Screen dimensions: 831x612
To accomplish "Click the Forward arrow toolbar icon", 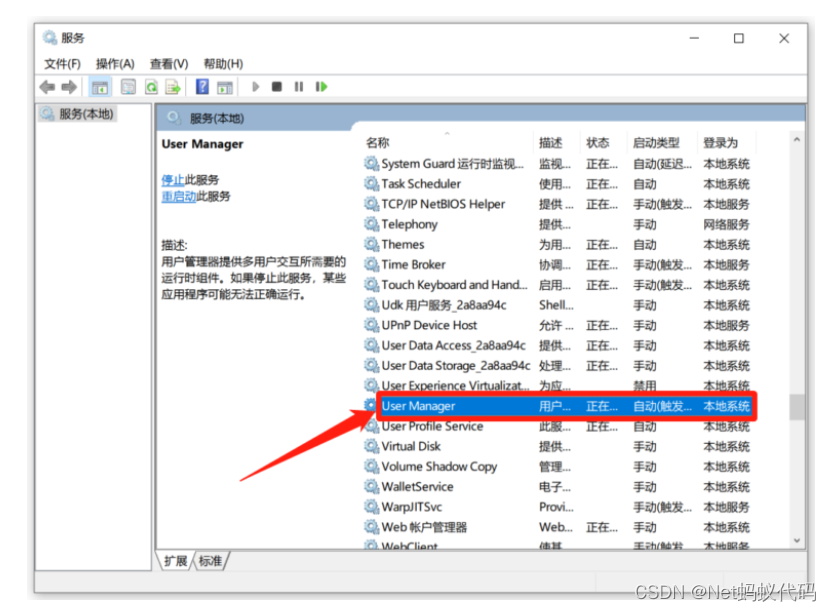I will point(69,86).
